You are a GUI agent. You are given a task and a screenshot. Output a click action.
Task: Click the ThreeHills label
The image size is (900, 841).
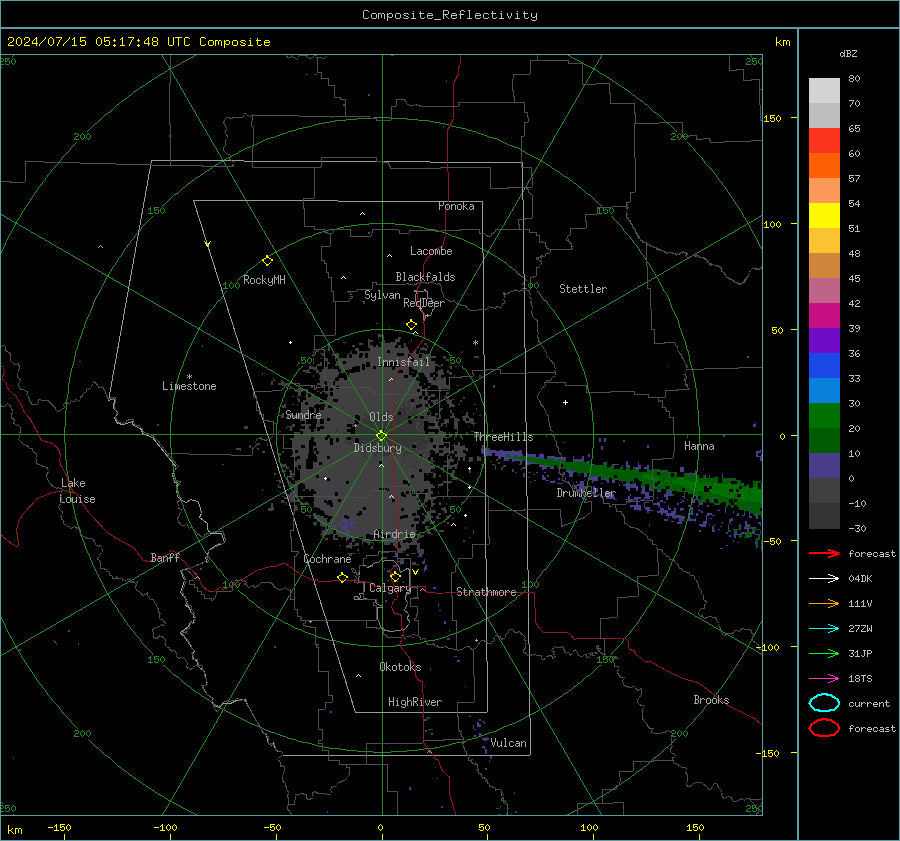(503, 437)
